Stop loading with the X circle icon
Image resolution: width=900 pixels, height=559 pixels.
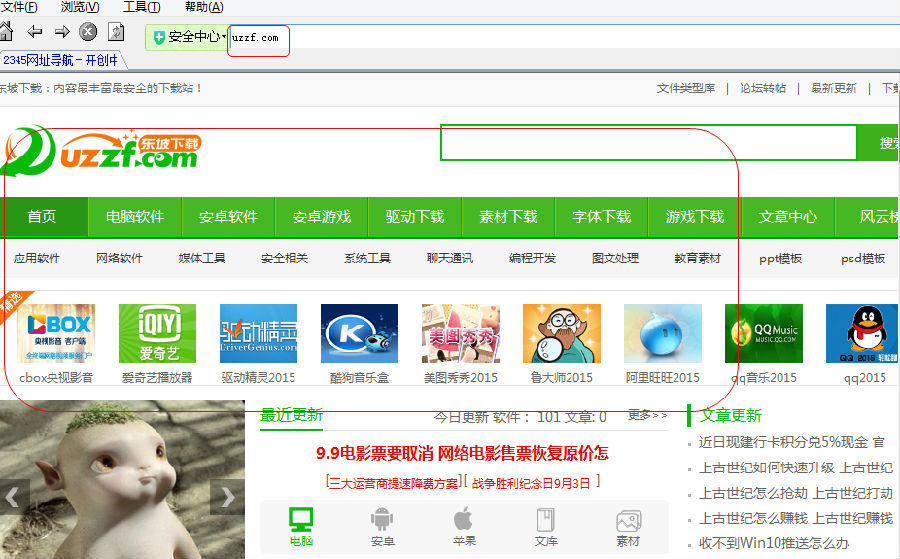(88, 32)
